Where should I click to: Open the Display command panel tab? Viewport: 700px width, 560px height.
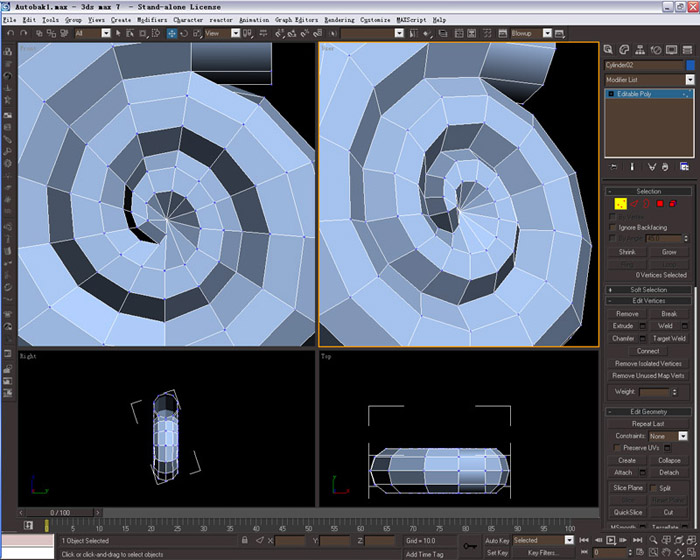(x=671, y=50)
